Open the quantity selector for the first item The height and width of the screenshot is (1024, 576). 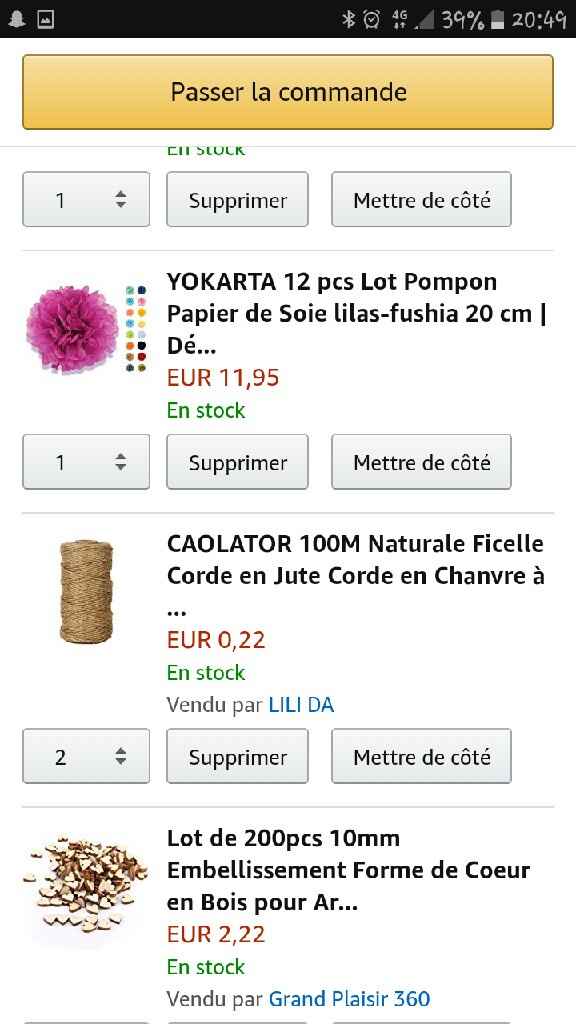click(86, 199)
